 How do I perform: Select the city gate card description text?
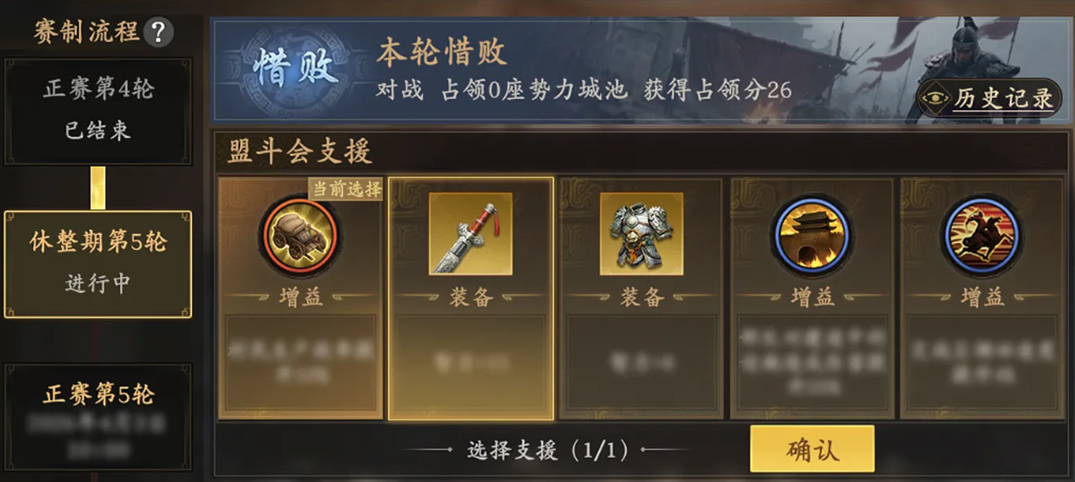click(812, 363)
